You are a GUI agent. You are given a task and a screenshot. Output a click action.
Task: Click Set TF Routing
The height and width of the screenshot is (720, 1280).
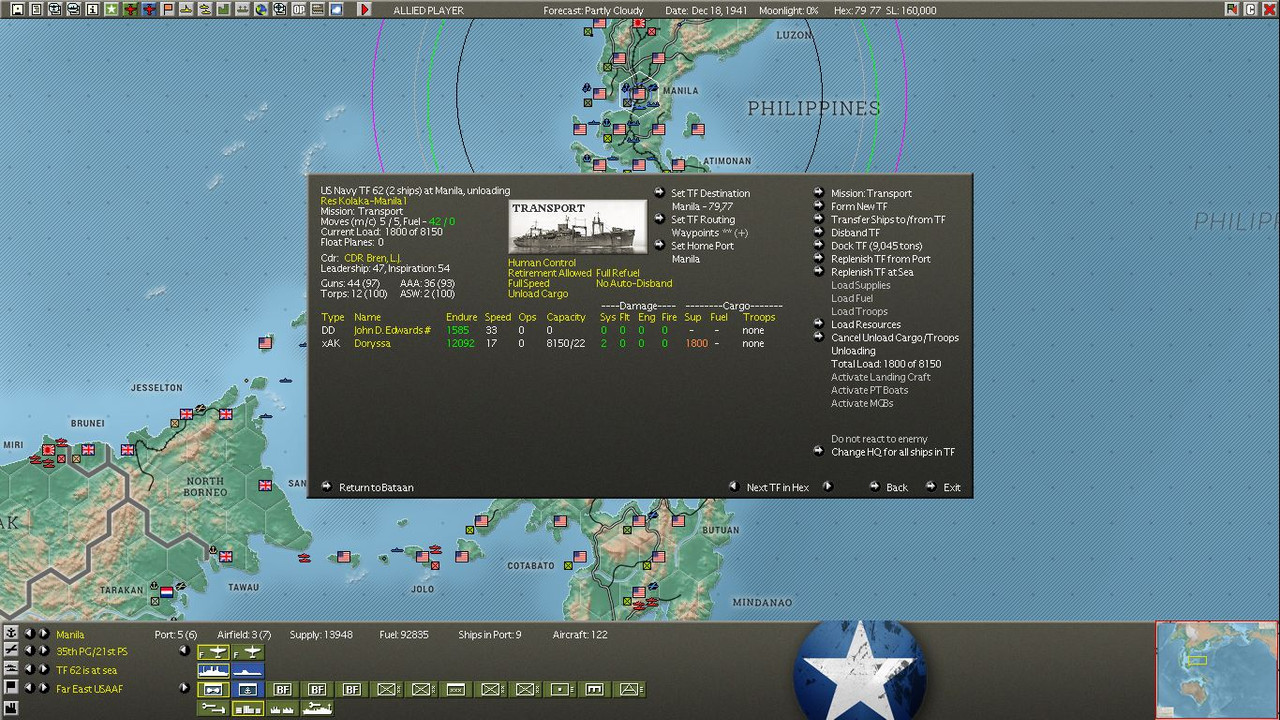[702, 220]
